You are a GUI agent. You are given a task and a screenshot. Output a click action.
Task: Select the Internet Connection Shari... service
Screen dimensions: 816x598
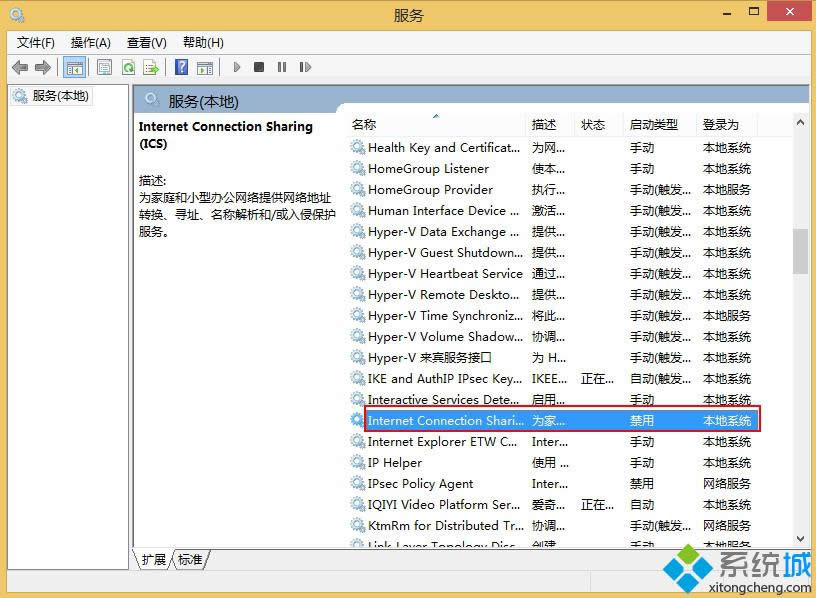[x=552, y=421]
